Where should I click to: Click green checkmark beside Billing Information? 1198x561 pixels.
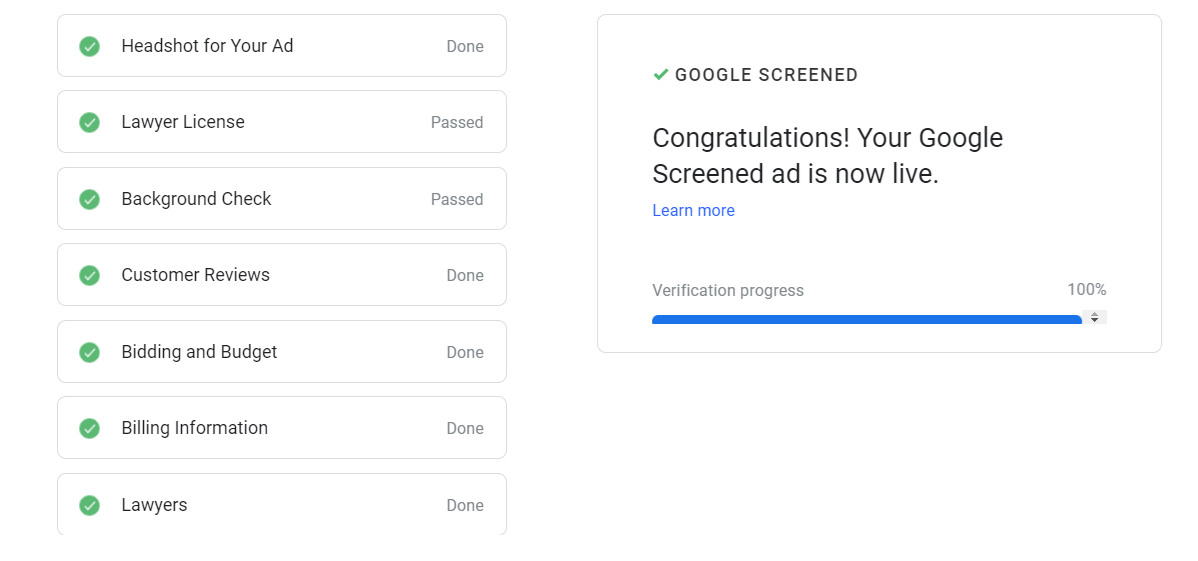coord(89,428)
